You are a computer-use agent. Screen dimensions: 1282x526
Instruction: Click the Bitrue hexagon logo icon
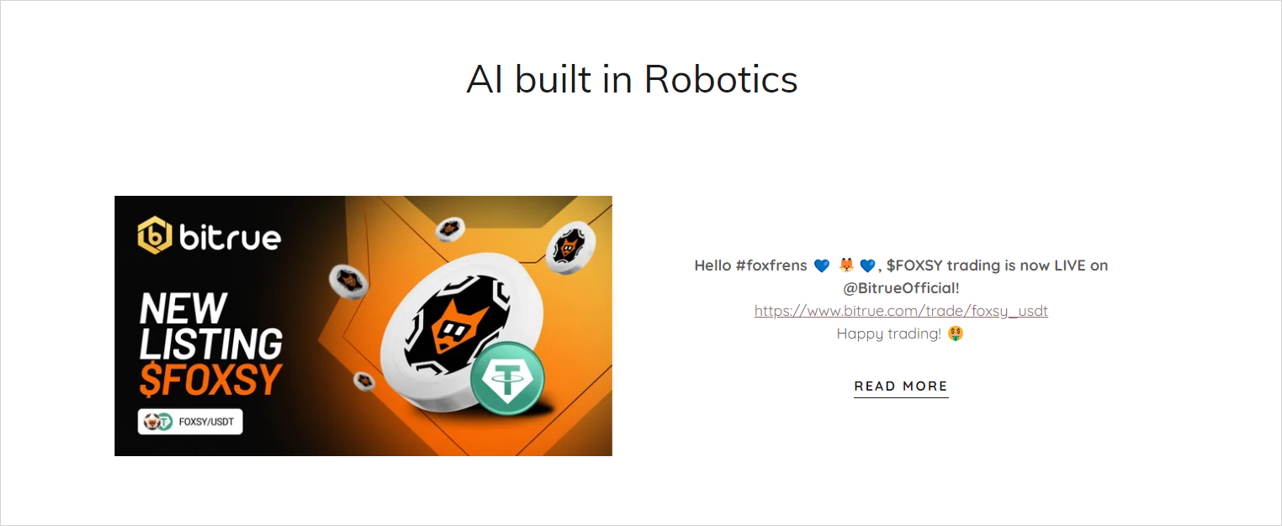(x=155, y=236)
